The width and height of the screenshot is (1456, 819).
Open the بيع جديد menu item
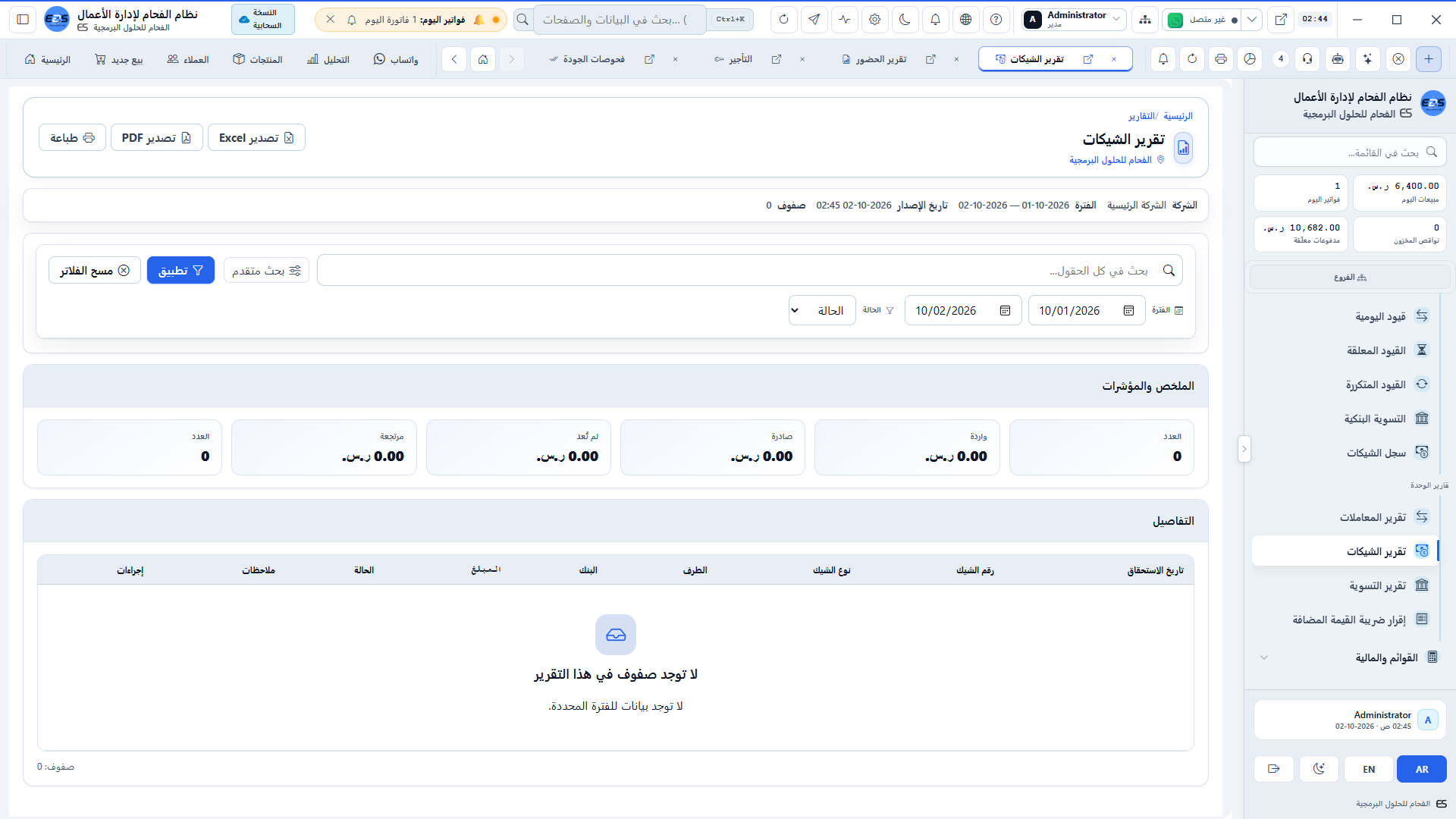point(119,59)
